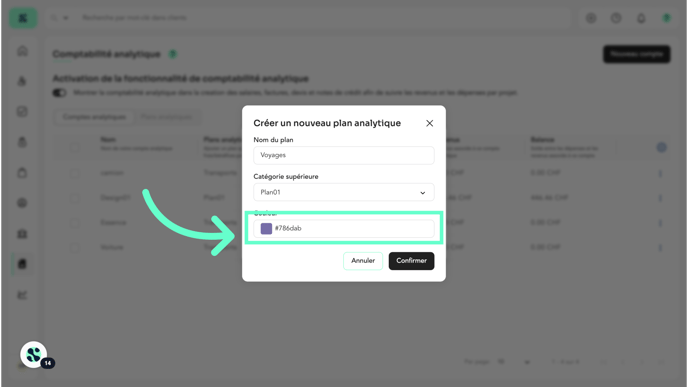Expand the Catégorie supérieure dropdown showing Plan01
This screenshot has height=387, width=688.
pyautogui.click(x=344, y=192)
